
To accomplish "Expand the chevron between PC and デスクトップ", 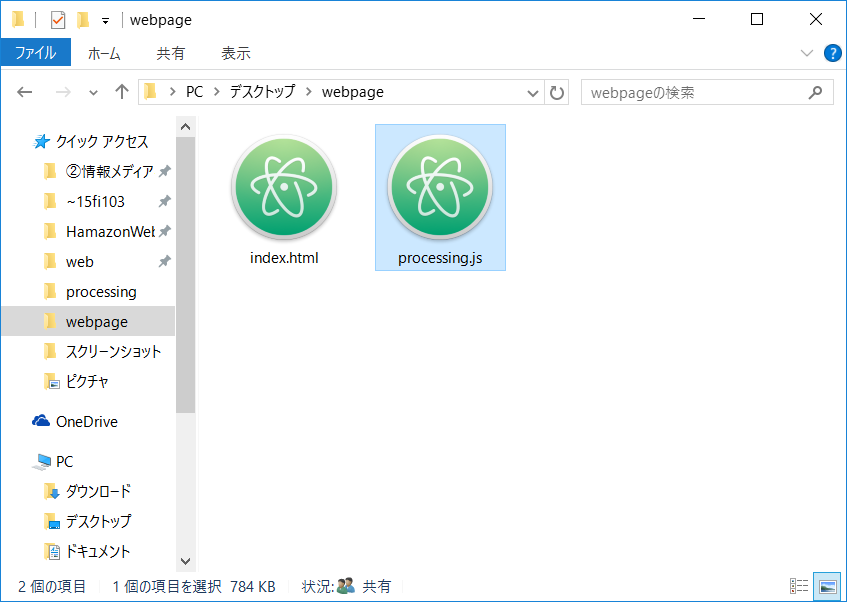I will (x=217, y=92).
